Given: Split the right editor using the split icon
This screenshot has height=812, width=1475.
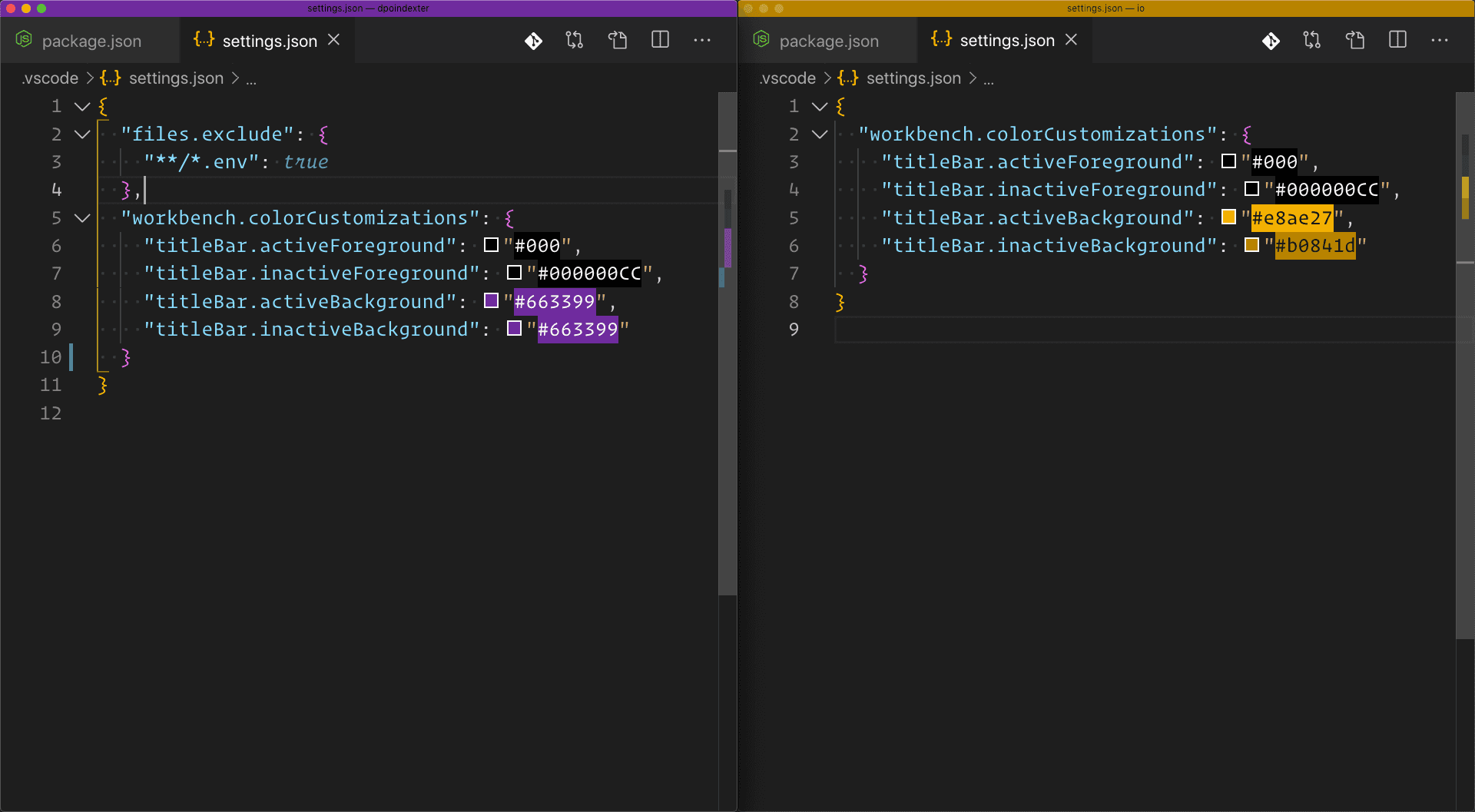Looking at the screenshot, I should pos(1397,40).
